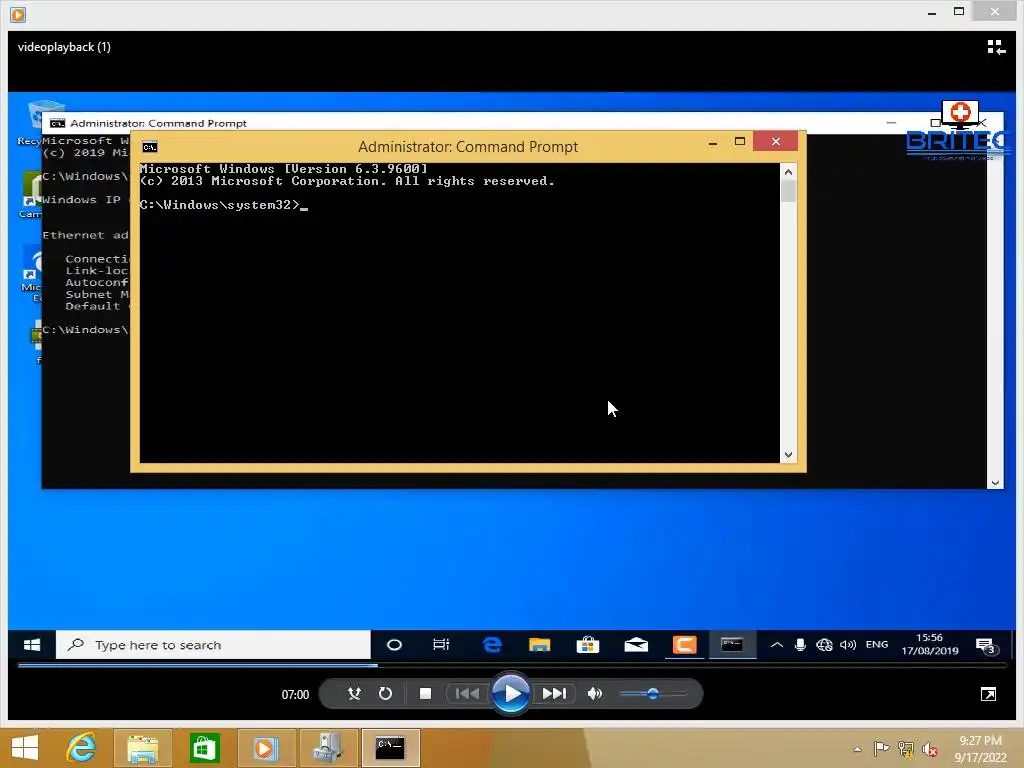Mute the media player volume
Viewport: 1024px width, 768px height.
[594, 694]
